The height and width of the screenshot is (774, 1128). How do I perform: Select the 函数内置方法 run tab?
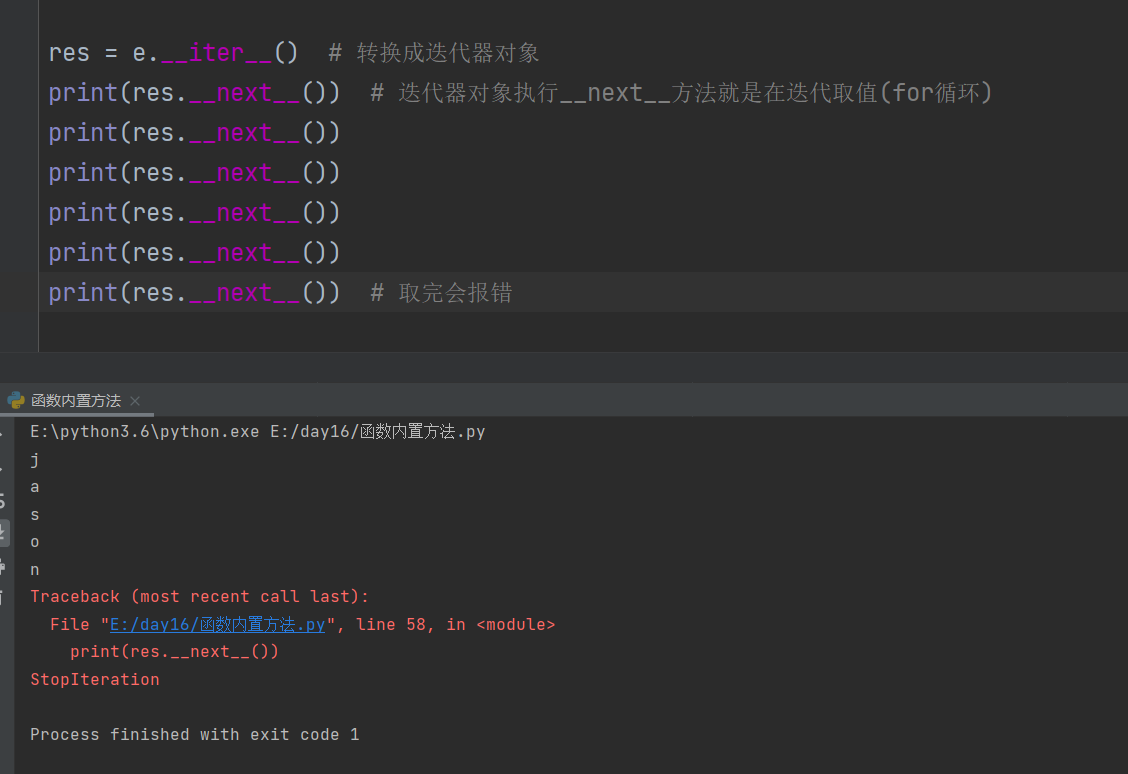pyautogui.click(x=76, y=401)
